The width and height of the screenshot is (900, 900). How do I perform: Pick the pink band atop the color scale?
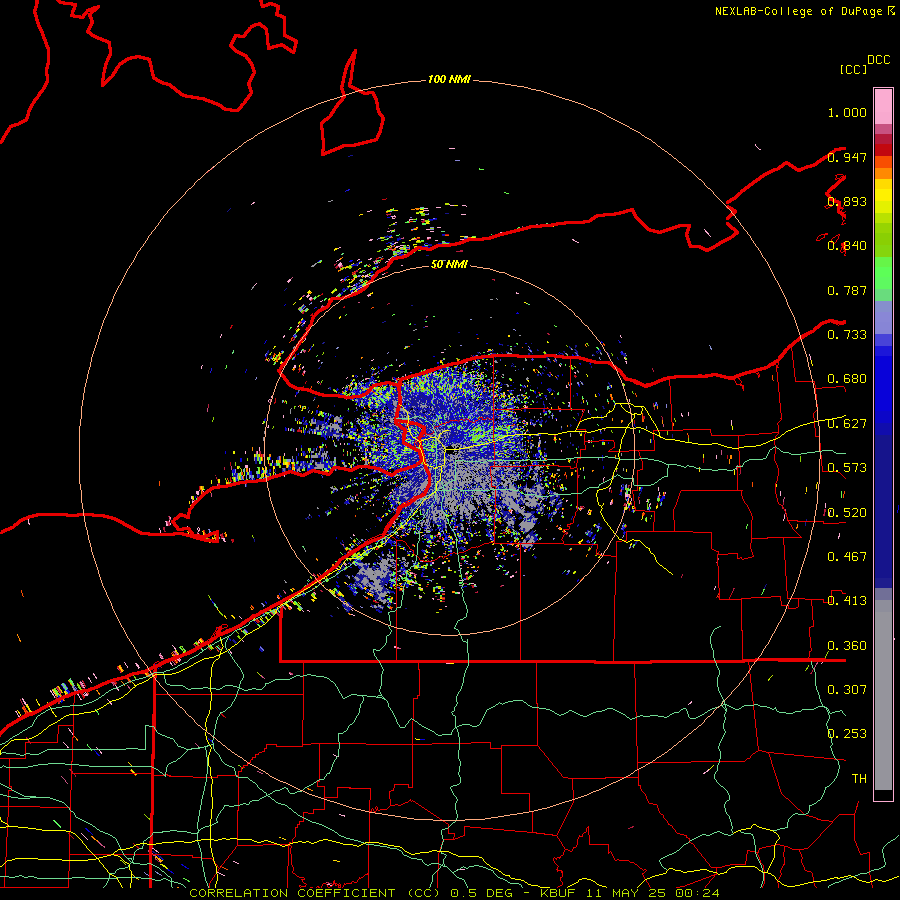[x=883, y=106]
